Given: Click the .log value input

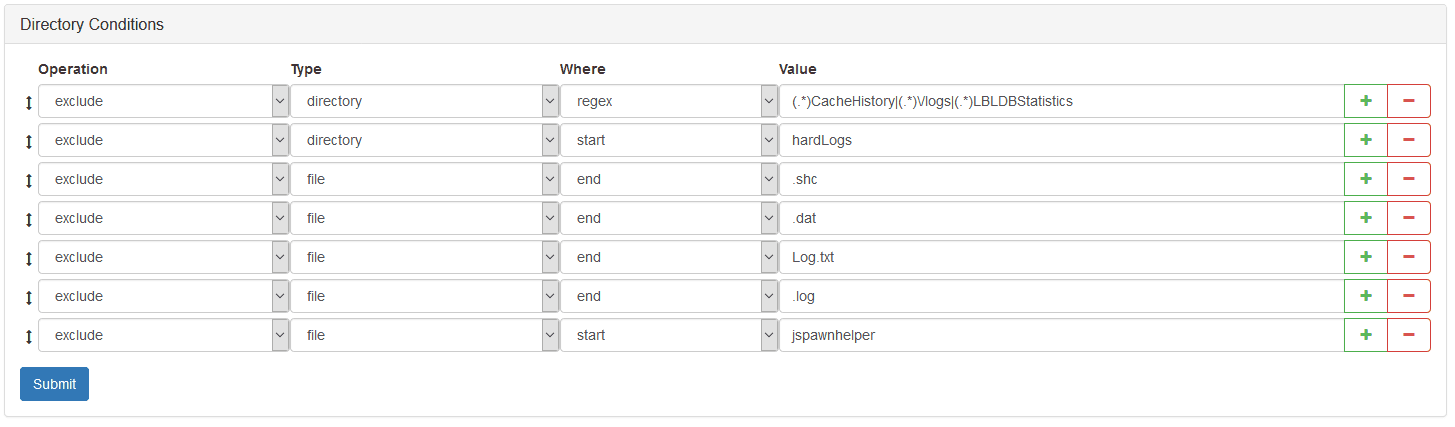Looking at the screenshot, I should pyautogui.click(x=1061, y=296).
